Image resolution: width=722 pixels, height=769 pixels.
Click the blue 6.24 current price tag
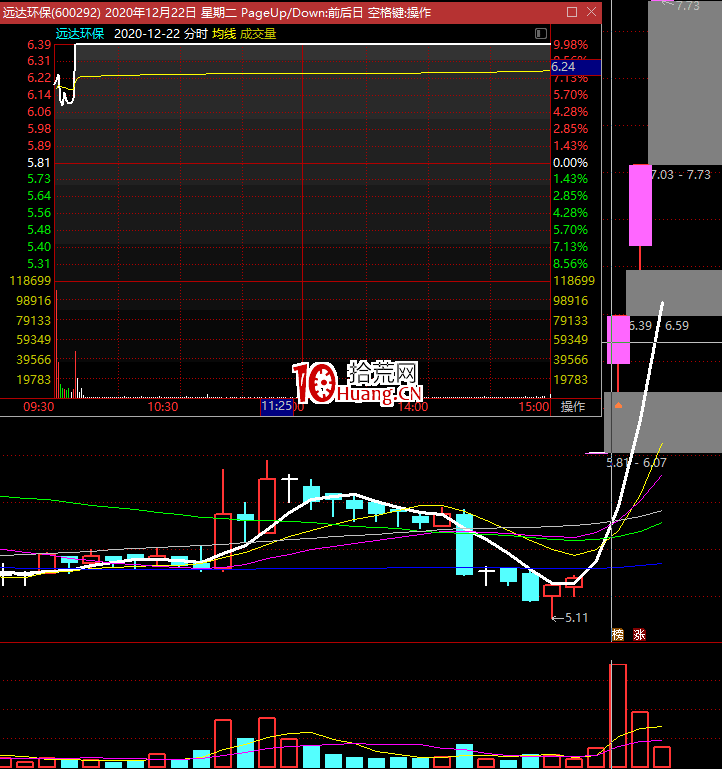tap(576, 67)
